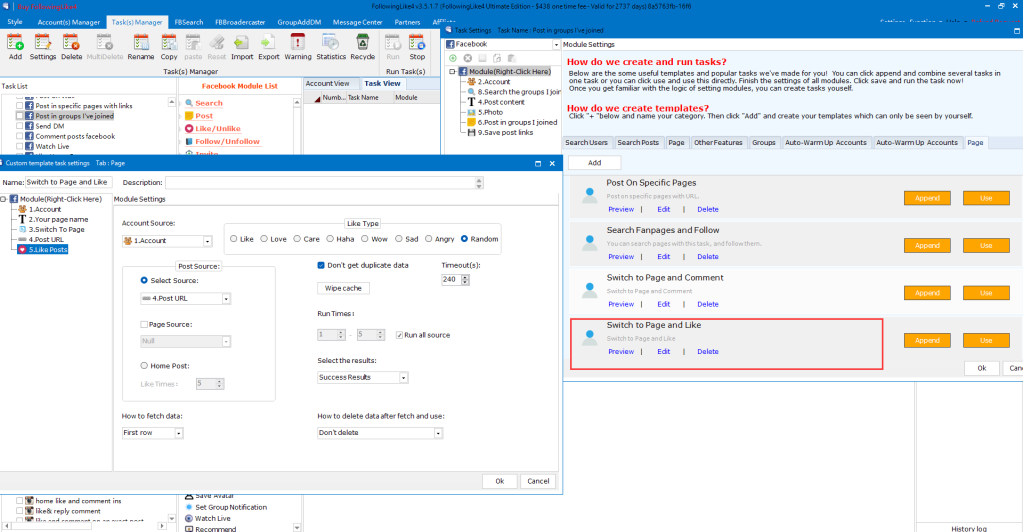Select the Love like type
1023x532 pixels.
point(264,239)
